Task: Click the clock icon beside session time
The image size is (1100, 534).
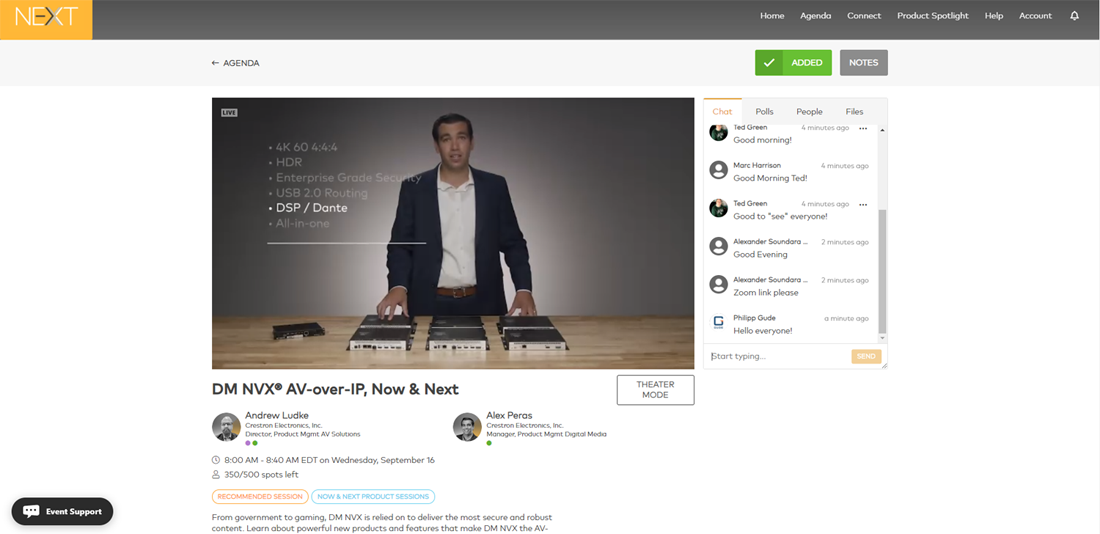Action: [x=215, y=460]
